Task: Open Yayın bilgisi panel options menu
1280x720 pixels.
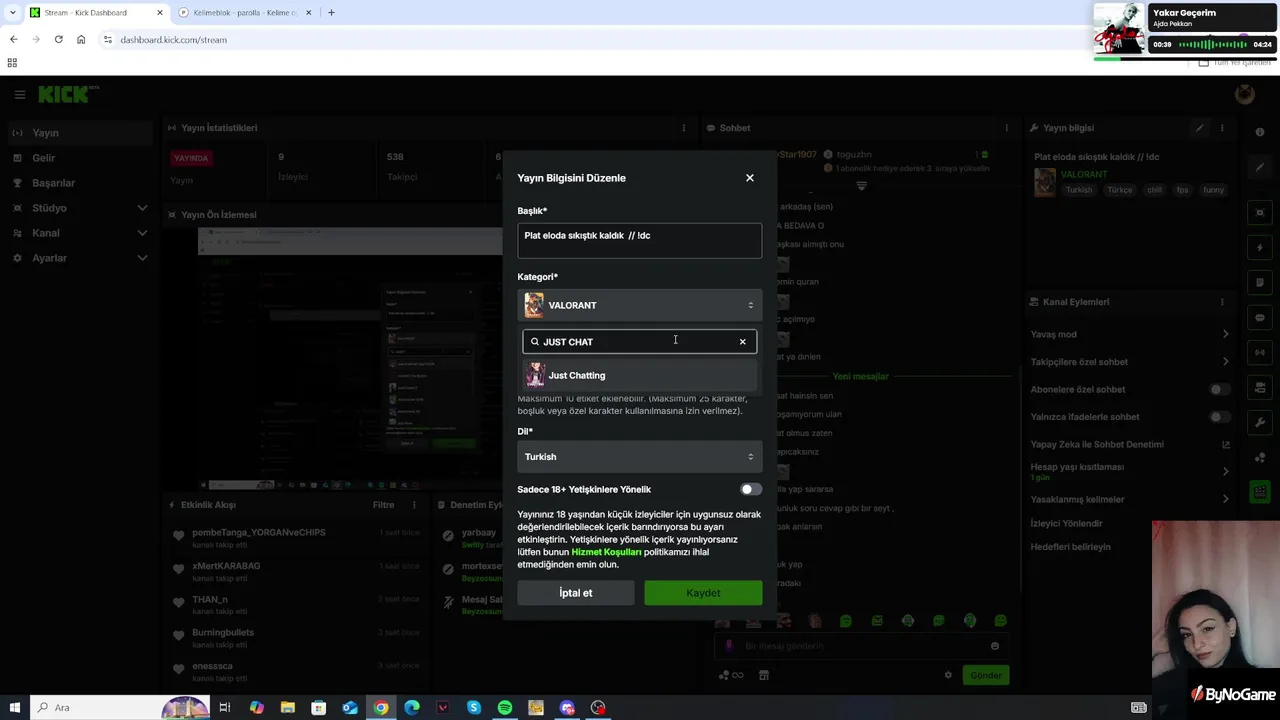Action: tap(1222, 128)
